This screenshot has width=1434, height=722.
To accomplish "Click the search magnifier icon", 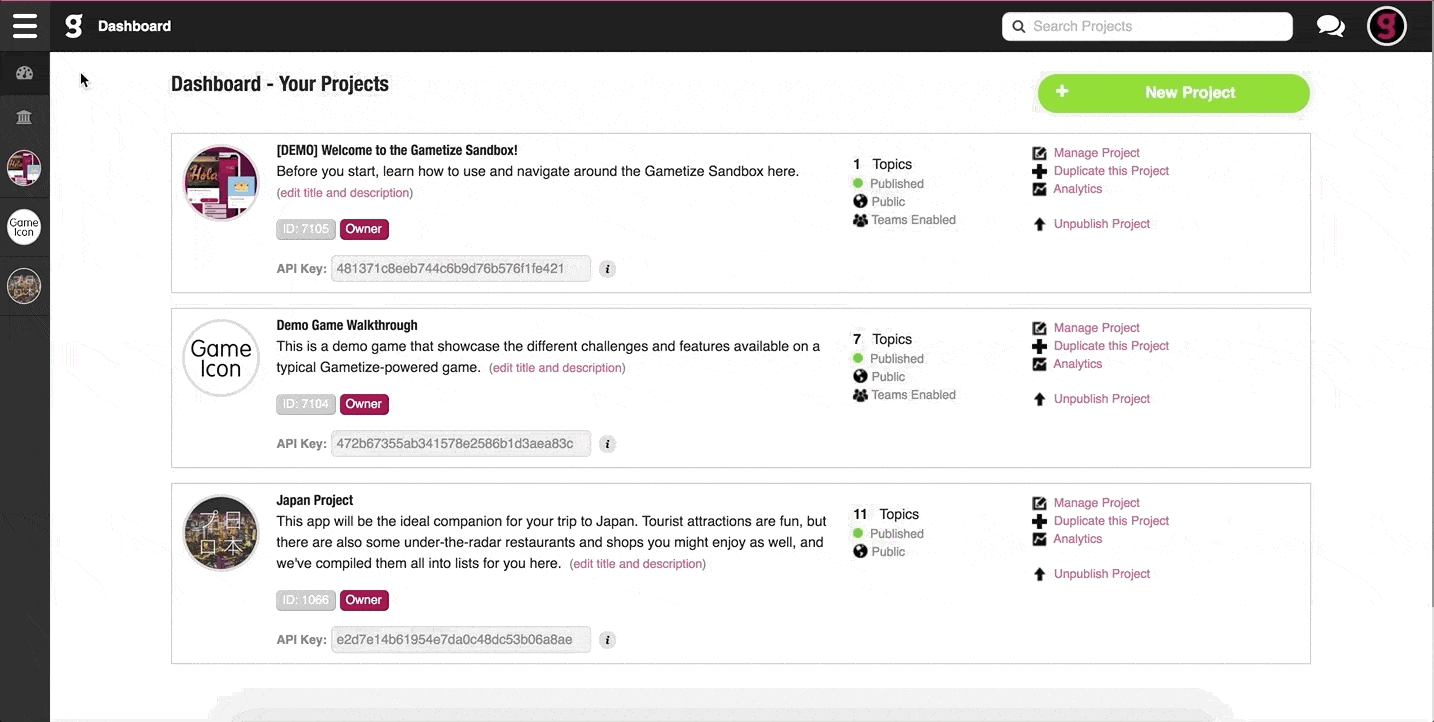I will (1019, 27).
